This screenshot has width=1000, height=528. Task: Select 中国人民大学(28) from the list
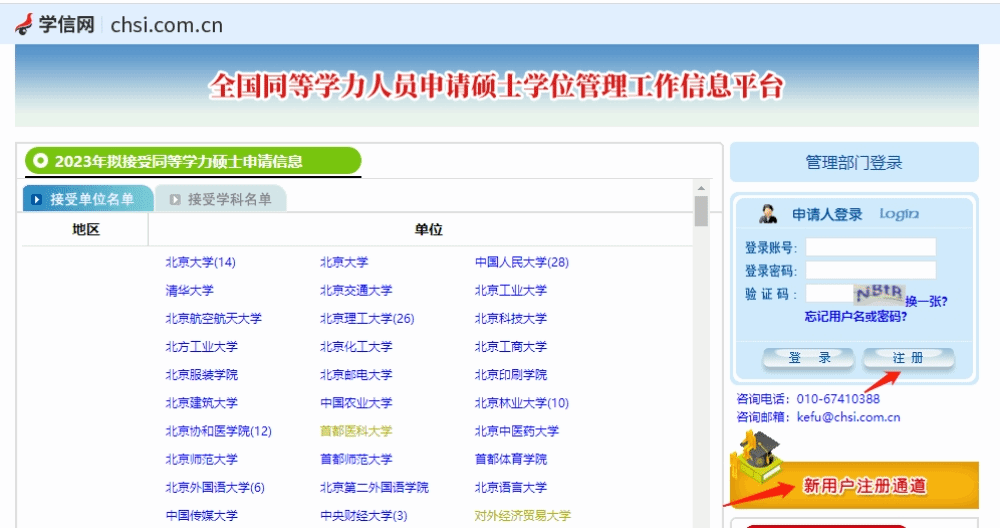(x=521, y=262)
